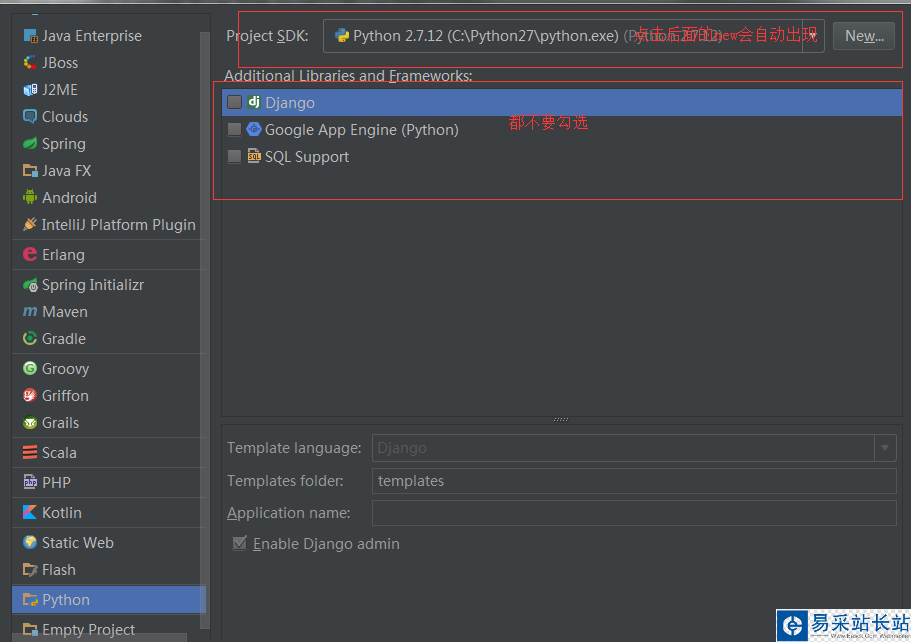Click the project type list scrollbar
911x642 pixels.
click(205, 329)
